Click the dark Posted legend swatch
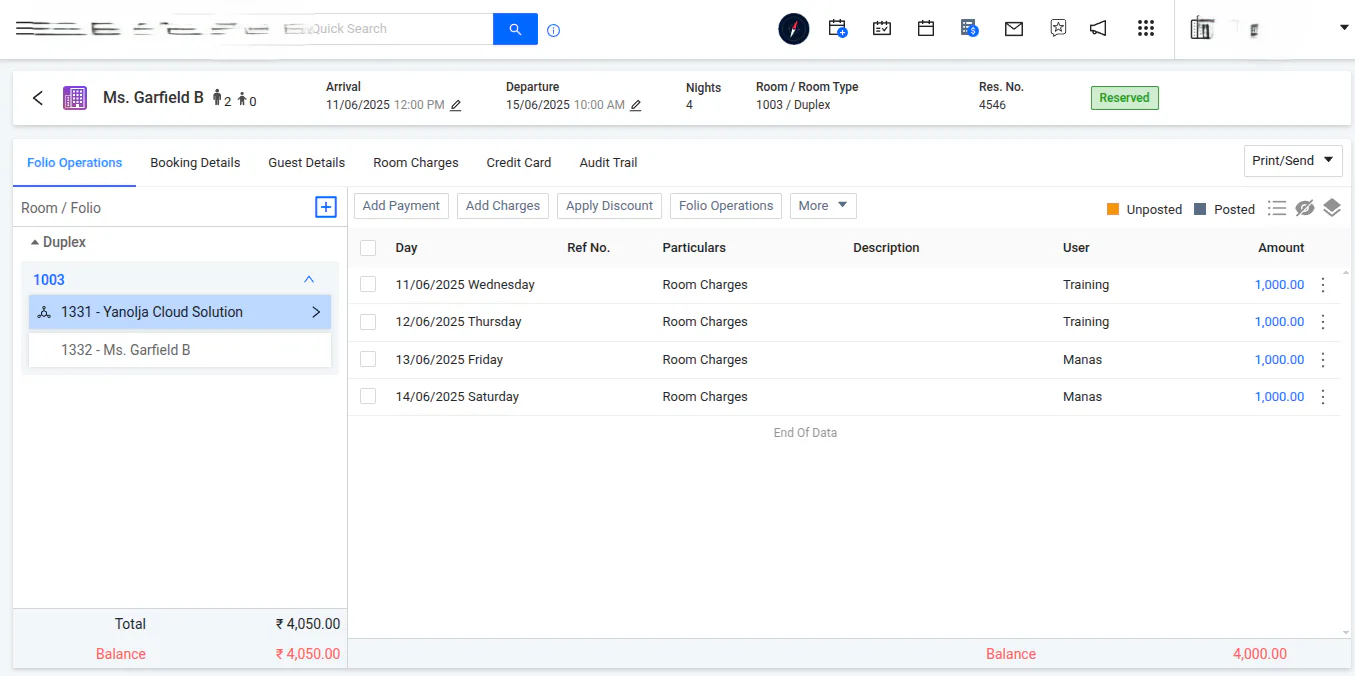Screen dimensions: 1355x676 [1200, 209]
